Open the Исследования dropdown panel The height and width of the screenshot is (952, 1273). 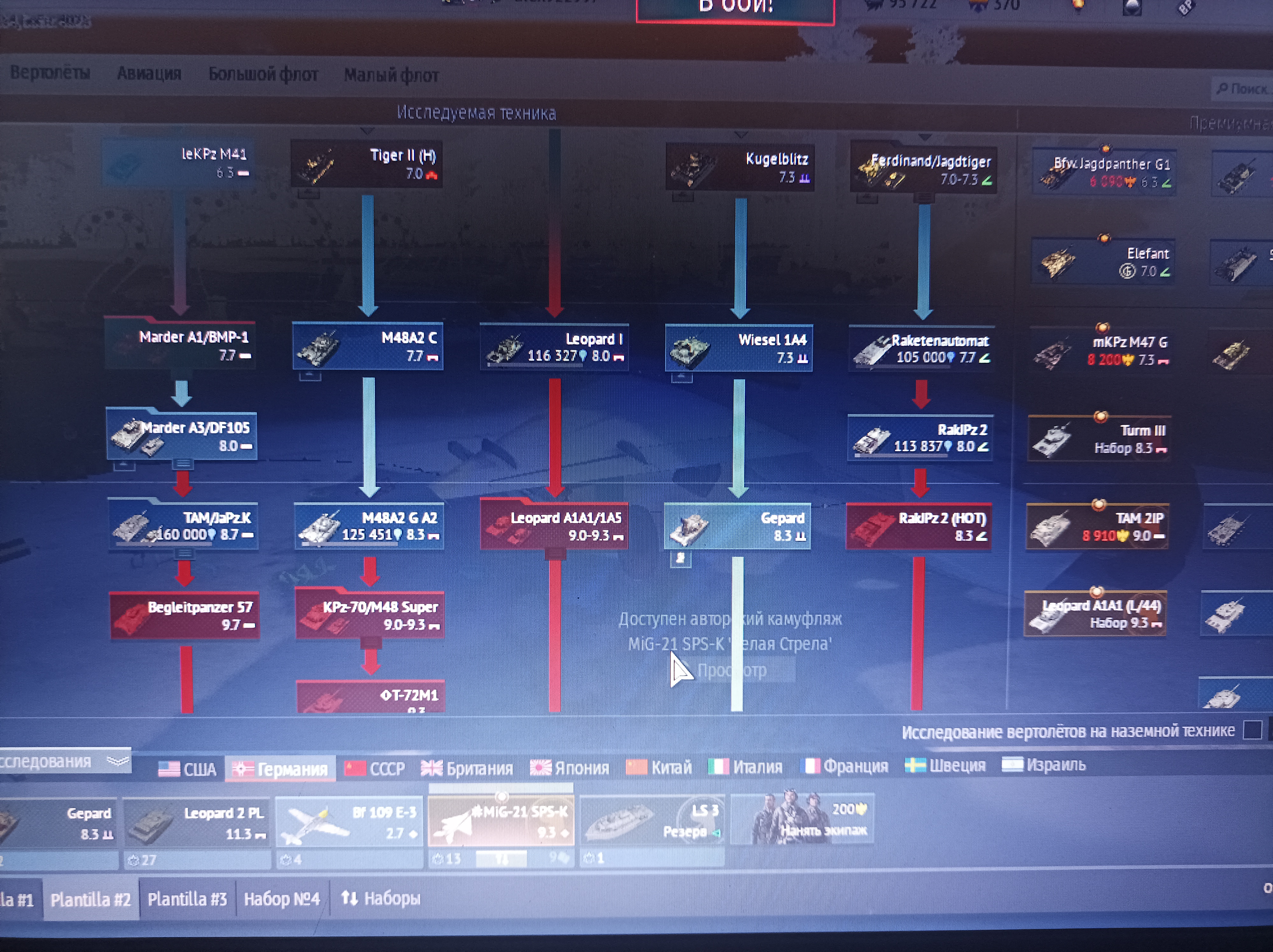[65, 762]
